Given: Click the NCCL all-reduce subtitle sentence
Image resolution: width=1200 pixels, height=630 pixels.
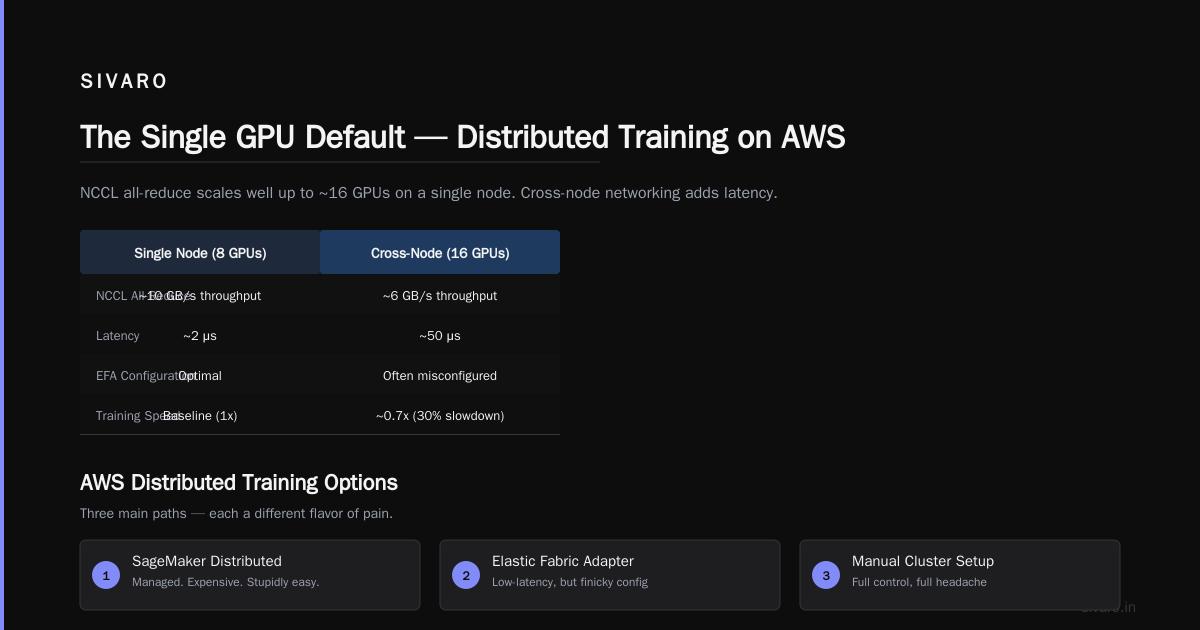Looking at the screenshot, I should point(429,193).
